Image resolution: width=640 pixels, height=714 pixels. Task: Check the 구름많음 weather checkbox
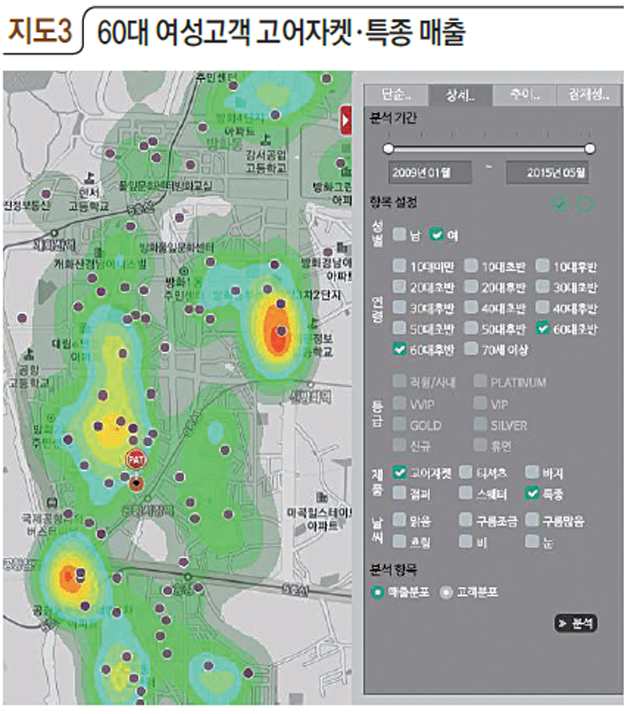point(532,520)
